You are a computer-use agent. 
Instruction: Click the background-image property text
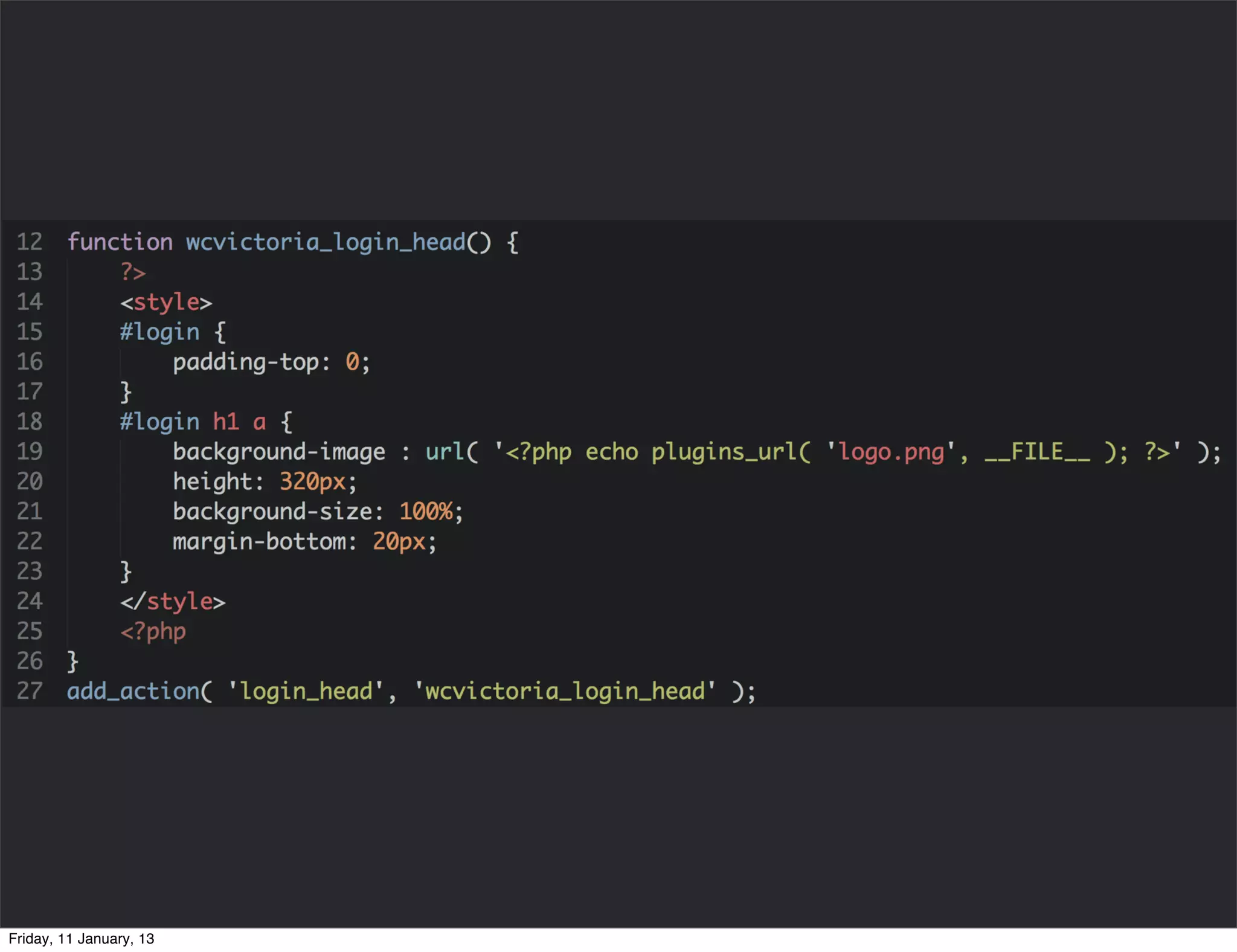coord(278,452)
